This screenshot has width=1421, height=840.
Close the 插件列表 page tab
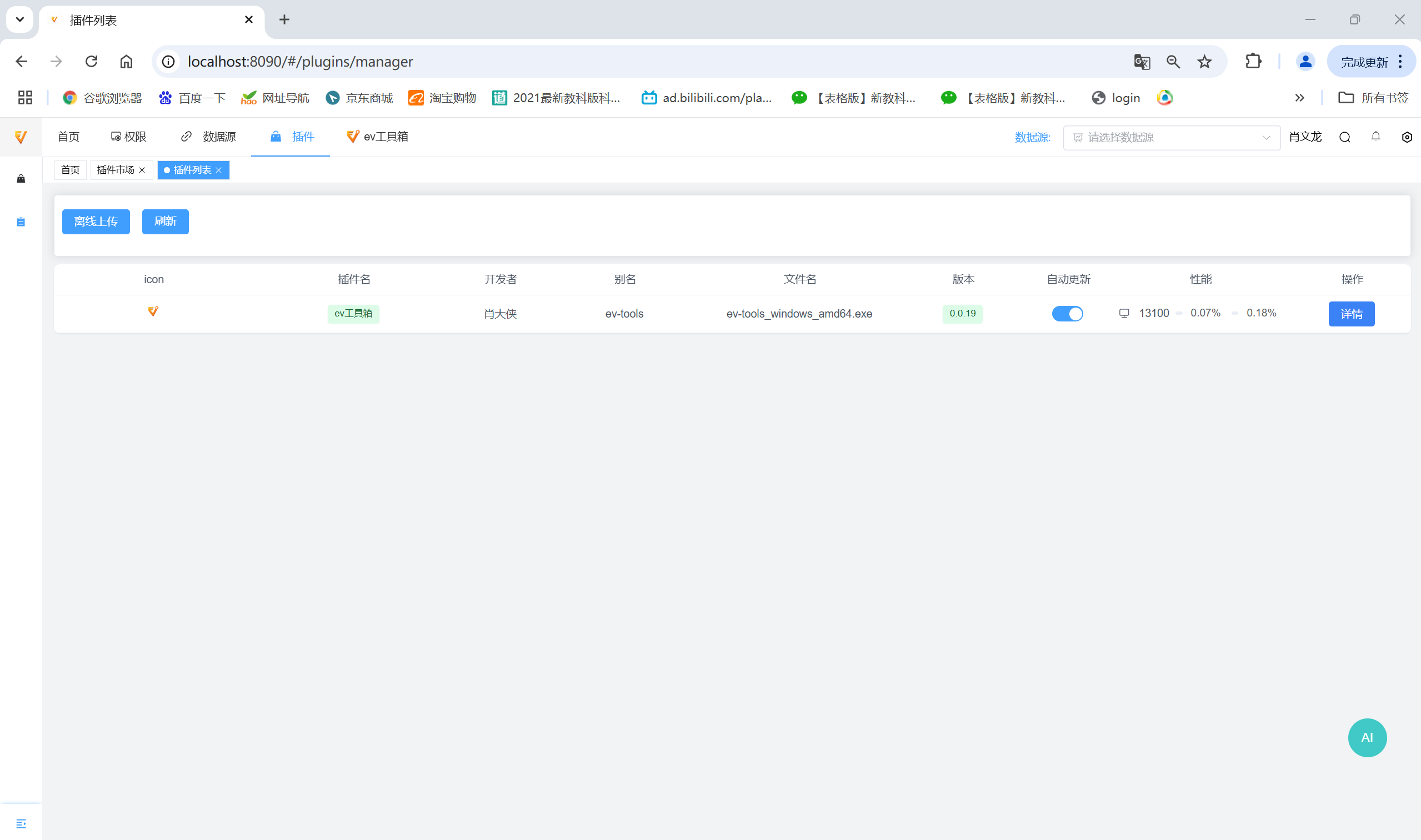pyautogui.click(x=219, y=170)
